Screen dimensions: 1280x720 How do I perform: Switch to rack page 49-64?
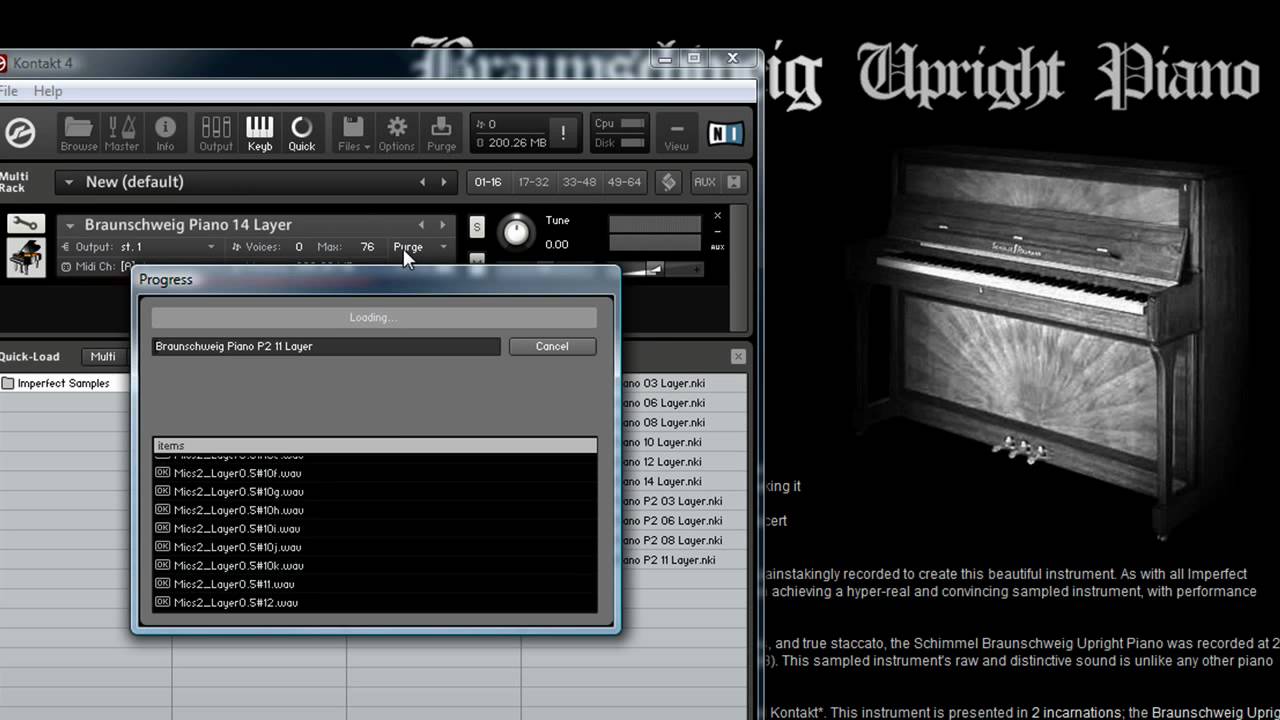click(624, 182)
